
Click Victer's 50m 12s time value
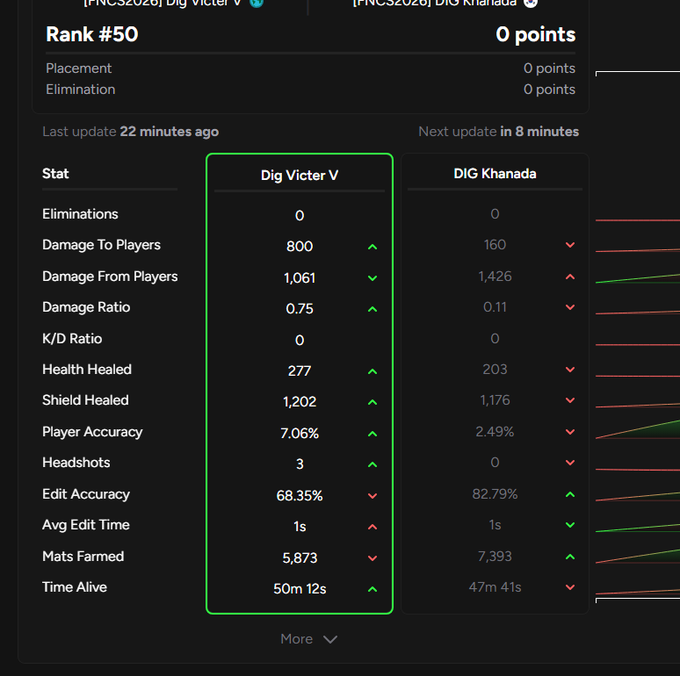299,589
